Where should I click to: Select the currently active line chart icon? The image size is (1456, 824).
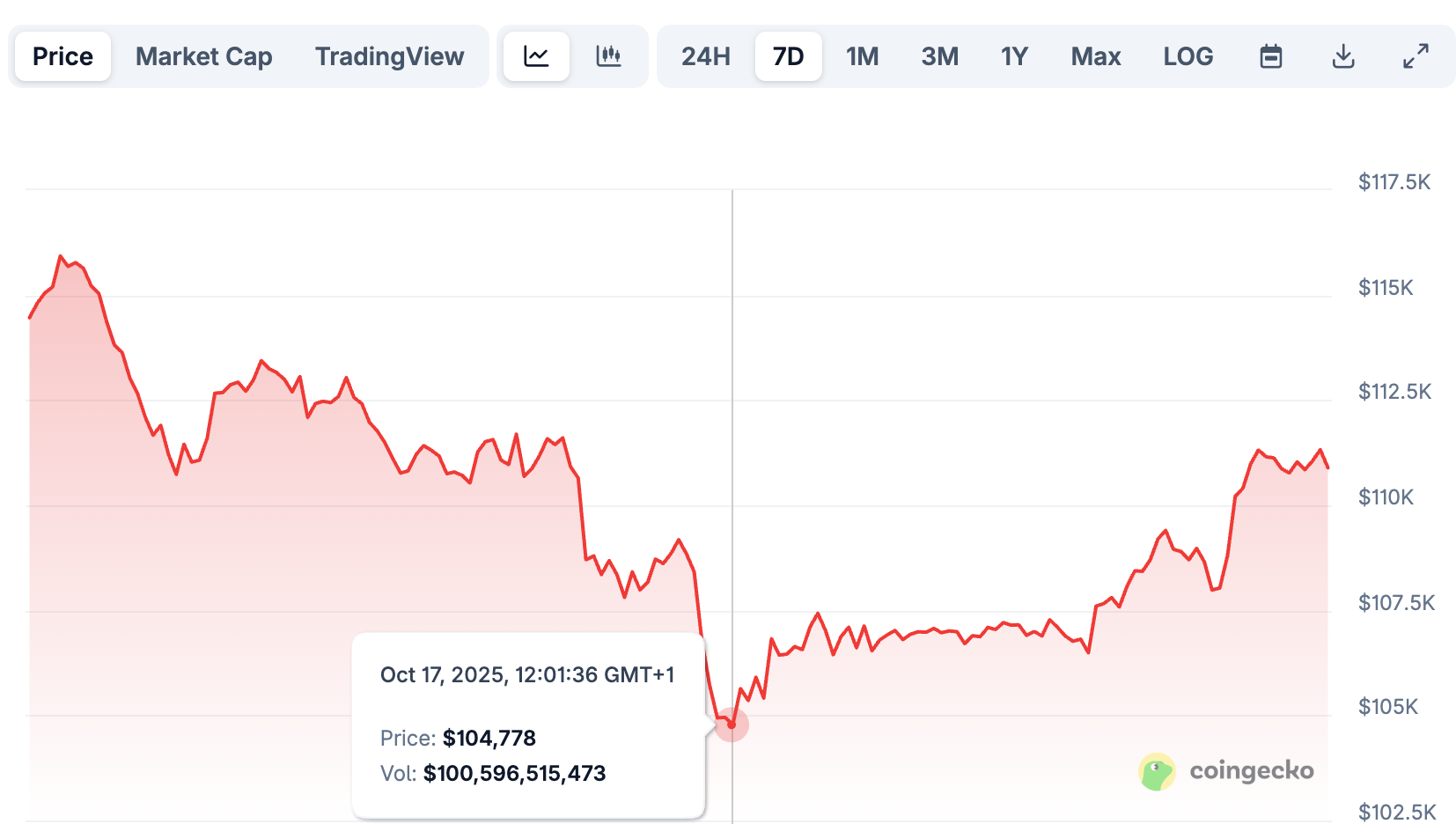coord(535,55)
